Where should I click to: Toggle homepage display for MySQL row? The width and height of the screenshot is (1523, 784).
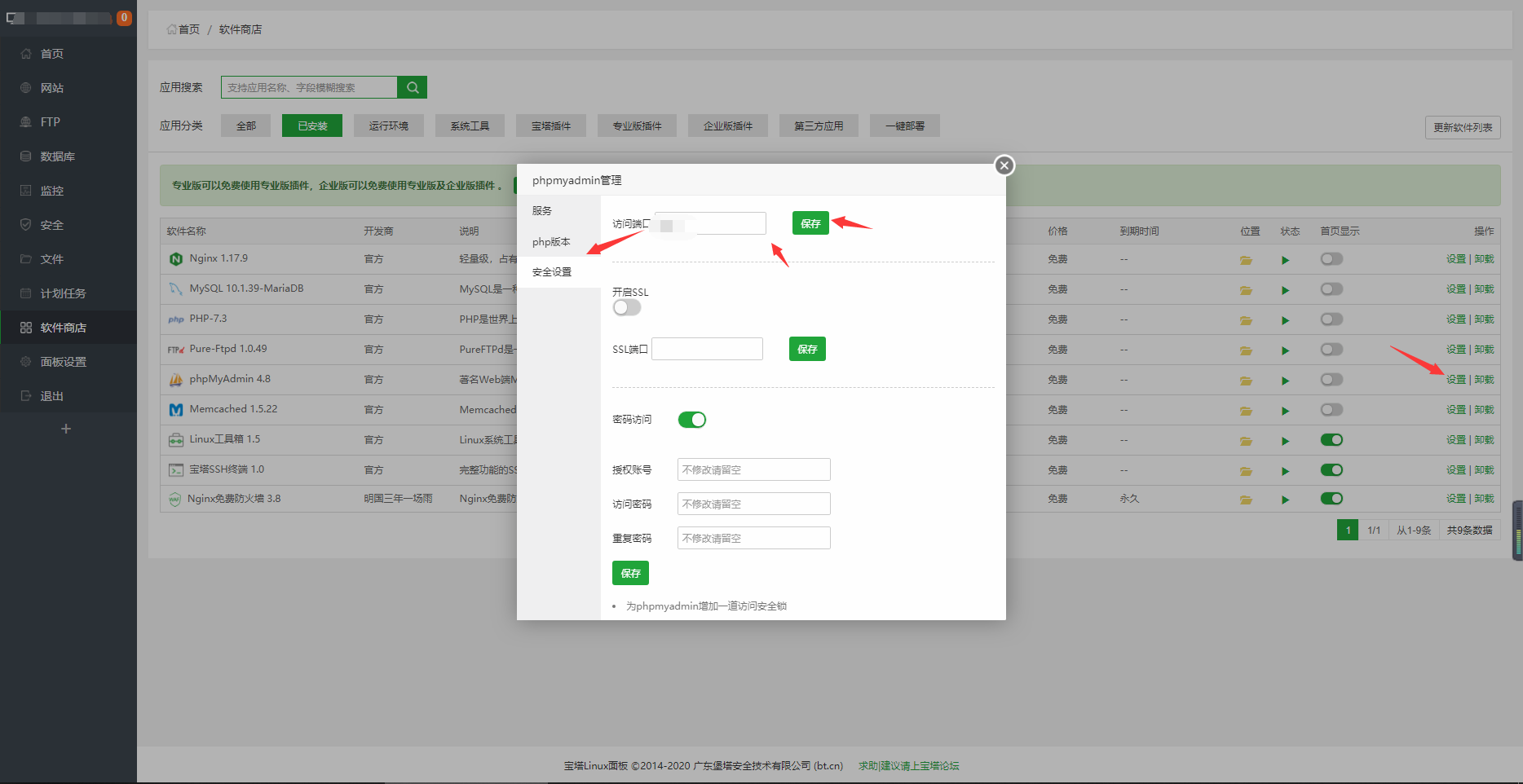(x=1331, y=289)
